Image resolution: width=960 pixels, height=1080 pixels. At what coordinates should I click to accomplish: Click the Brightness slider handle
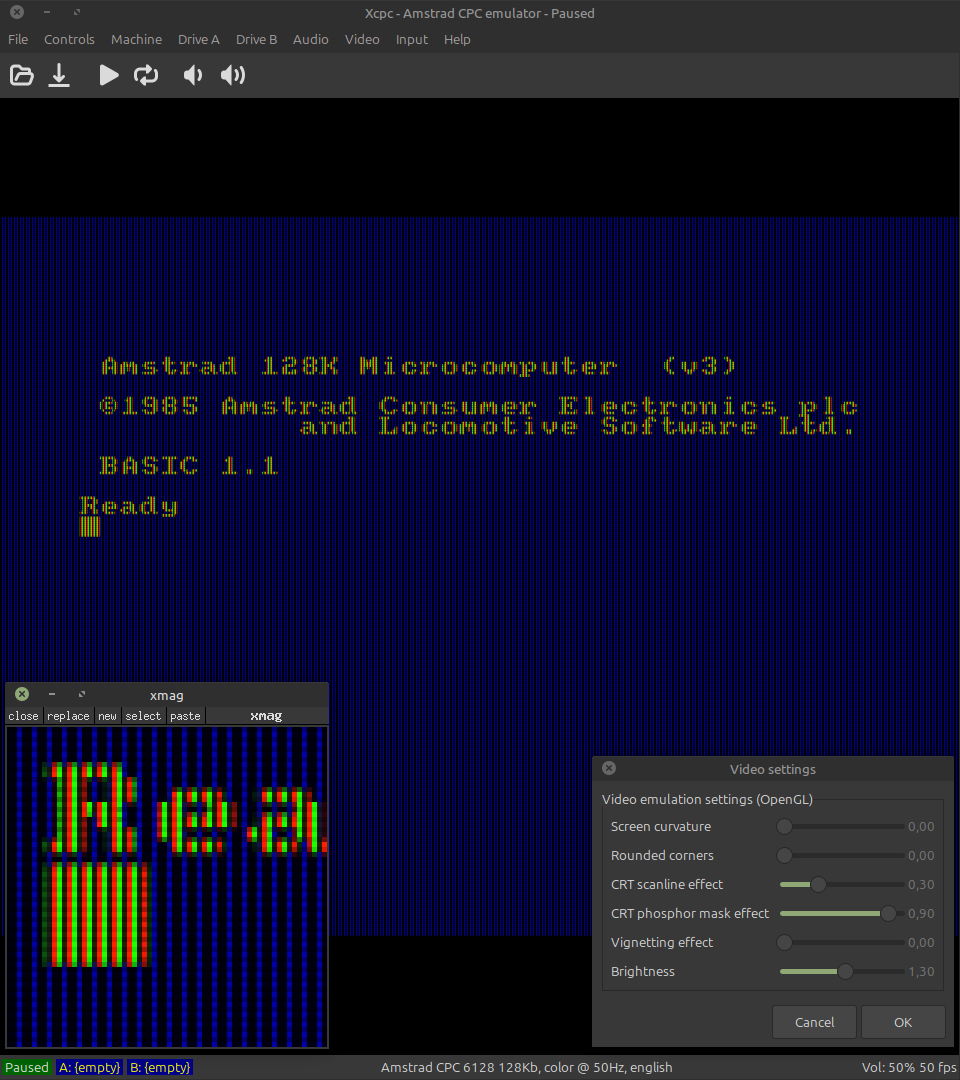point(845,971)
